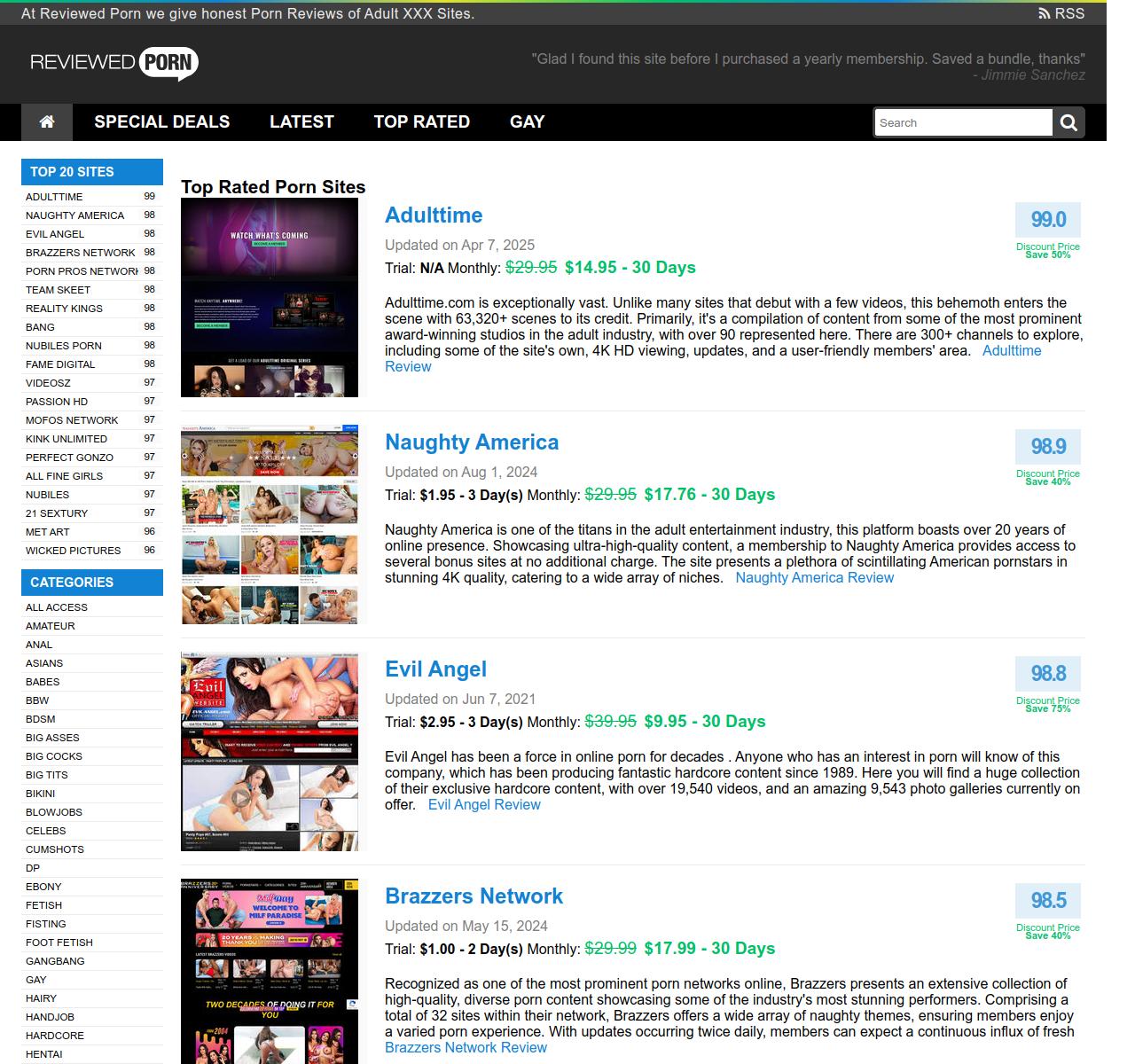Viewport: 1135px width, 1064px height.
Task: Open the RSS feed link
Action: pyautogui.click(x=1061, y=13)
